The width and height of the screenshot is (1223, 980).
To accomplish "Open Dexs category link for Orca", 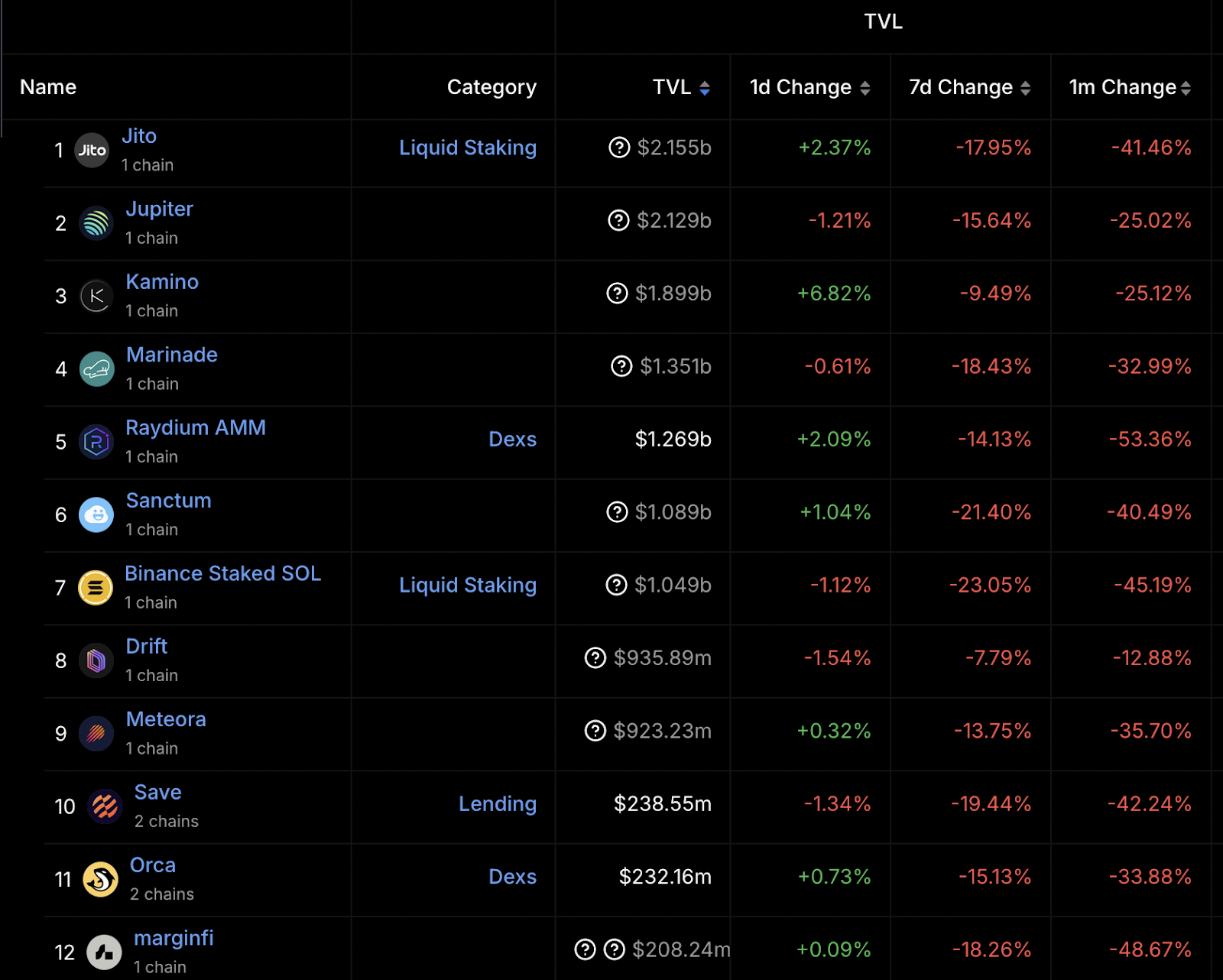I will 512,877.
